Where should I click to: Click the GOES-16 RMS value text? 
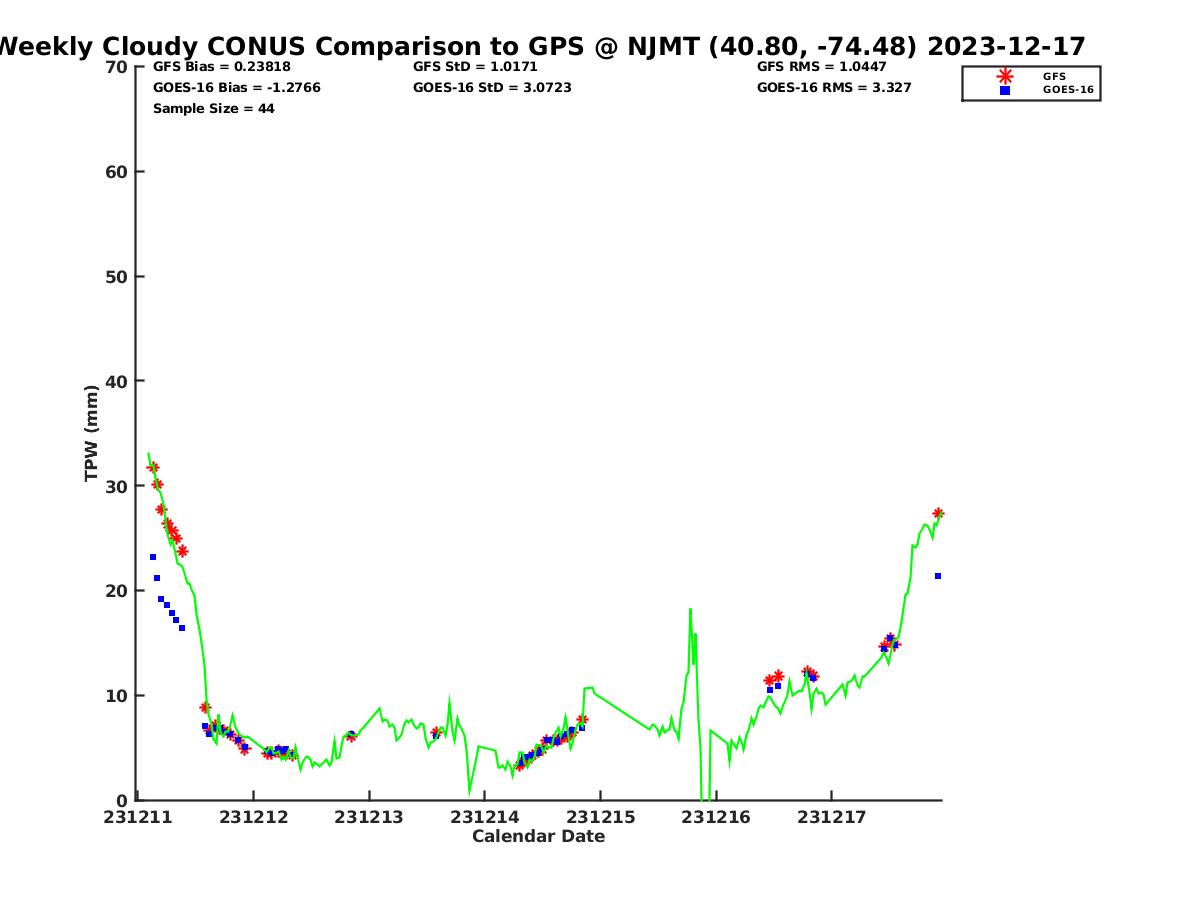point(834,88)
